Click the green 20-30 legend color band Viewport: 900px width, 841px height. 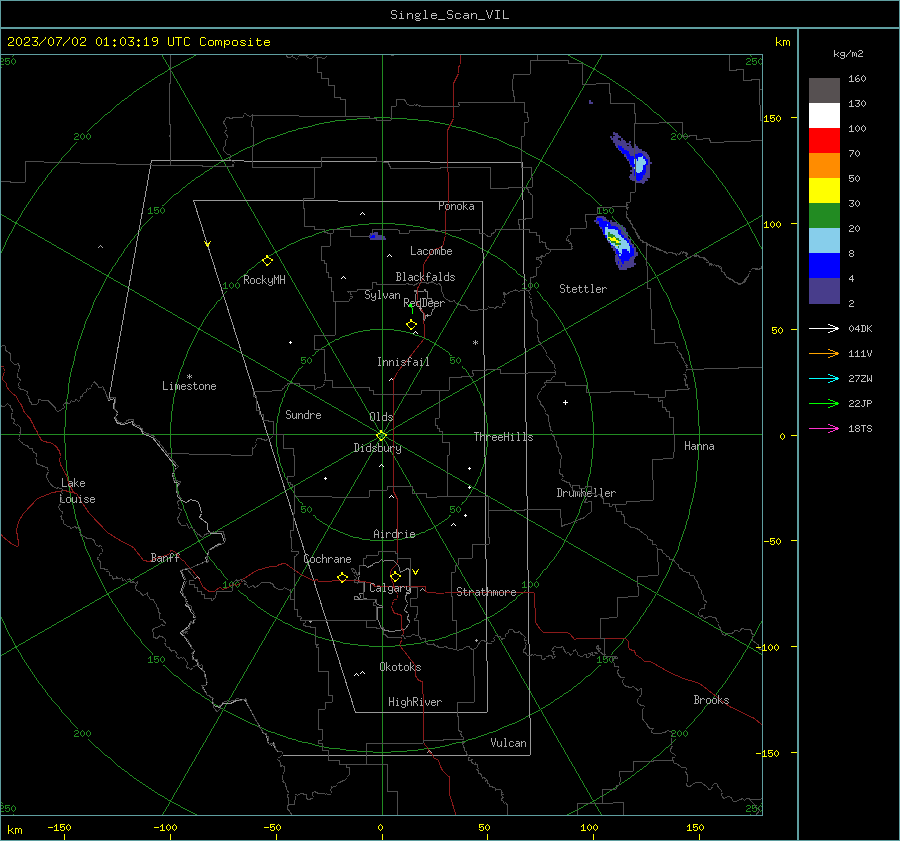click(x=824, y=216)
